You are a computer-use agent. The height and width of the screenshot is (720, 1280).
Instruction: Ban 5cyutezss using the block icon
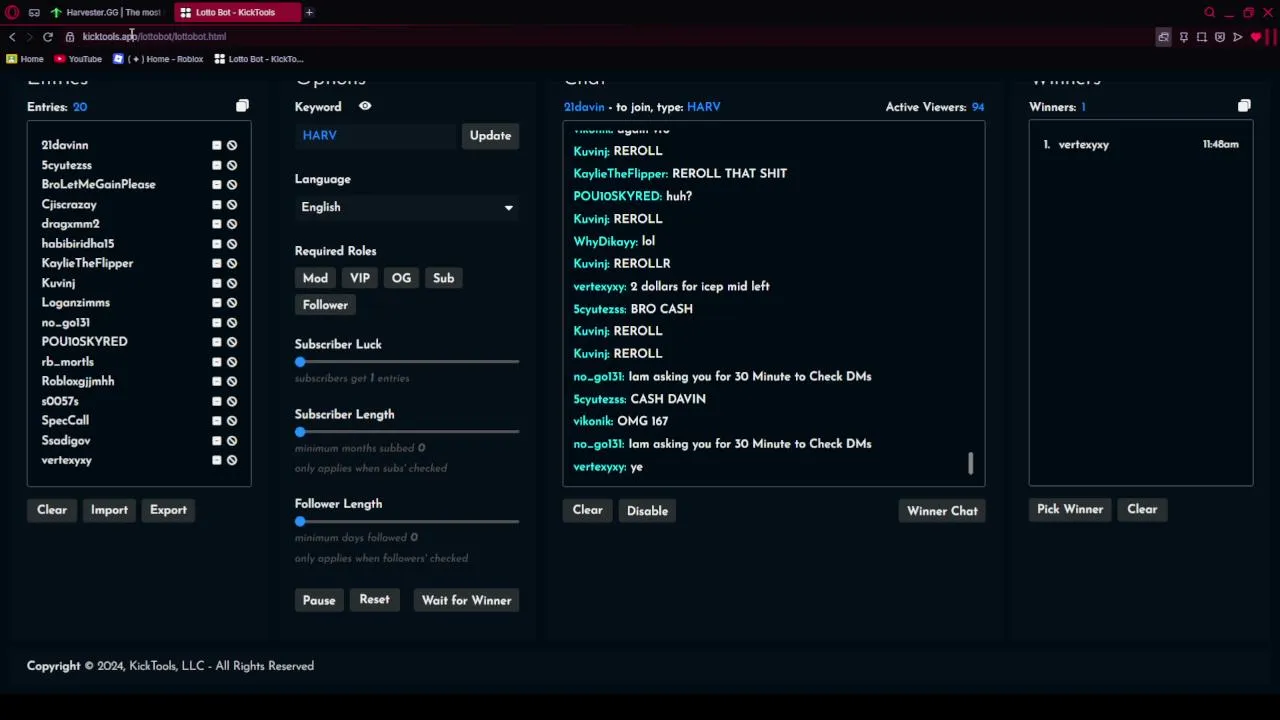(232, 165)
